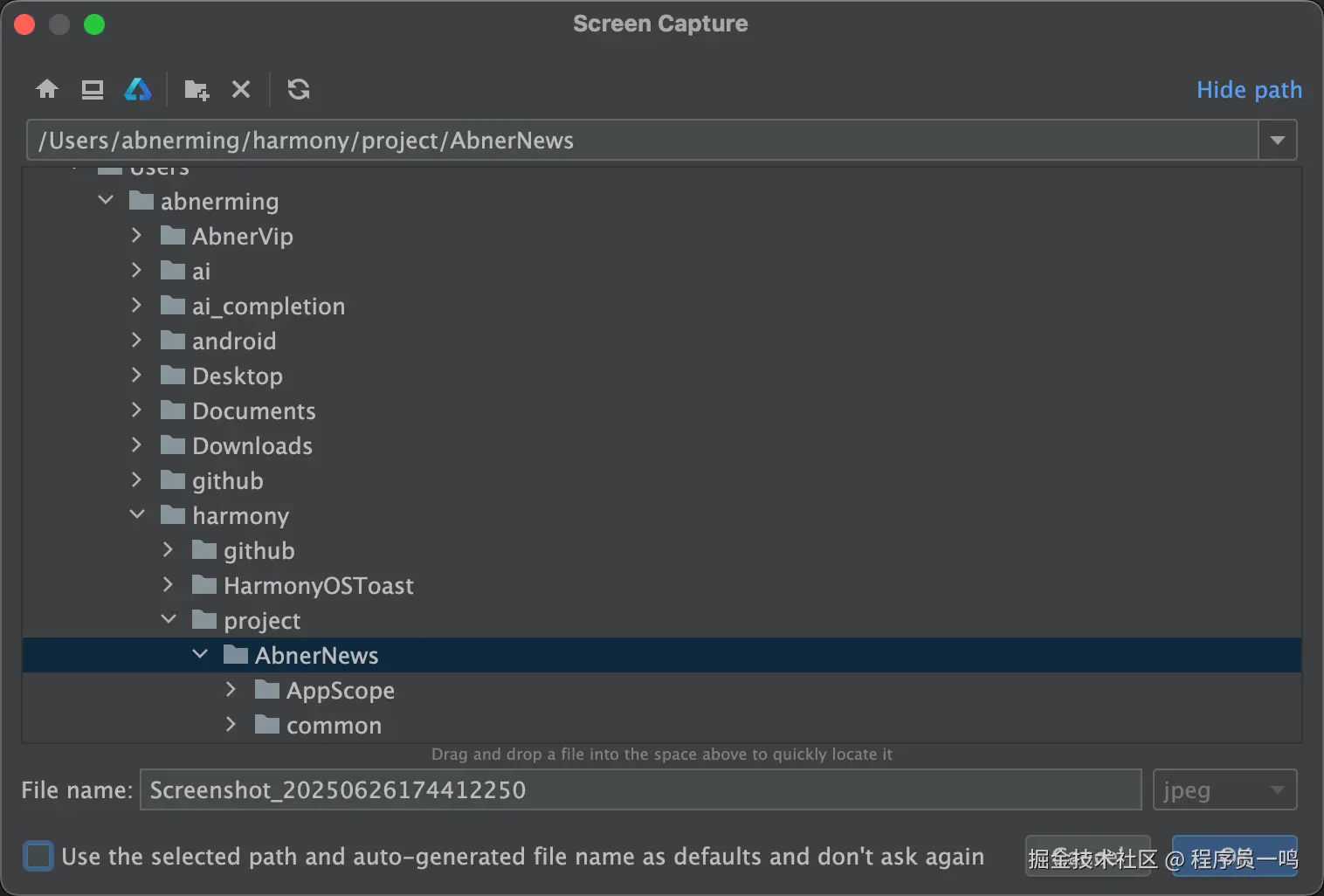Create a new folder with the toolbar icon
This screenshot has height=896, width=1324.
click(197, 89)
